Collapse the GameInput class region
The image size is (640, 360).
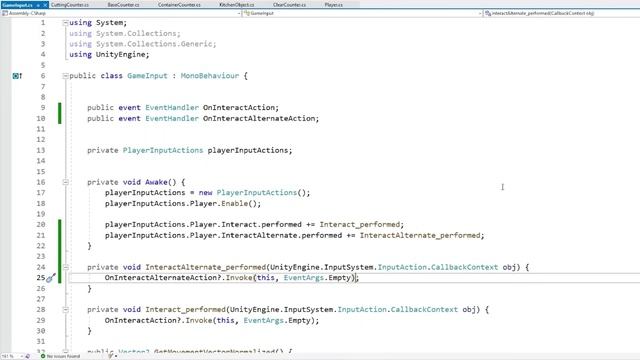point(65,76)
